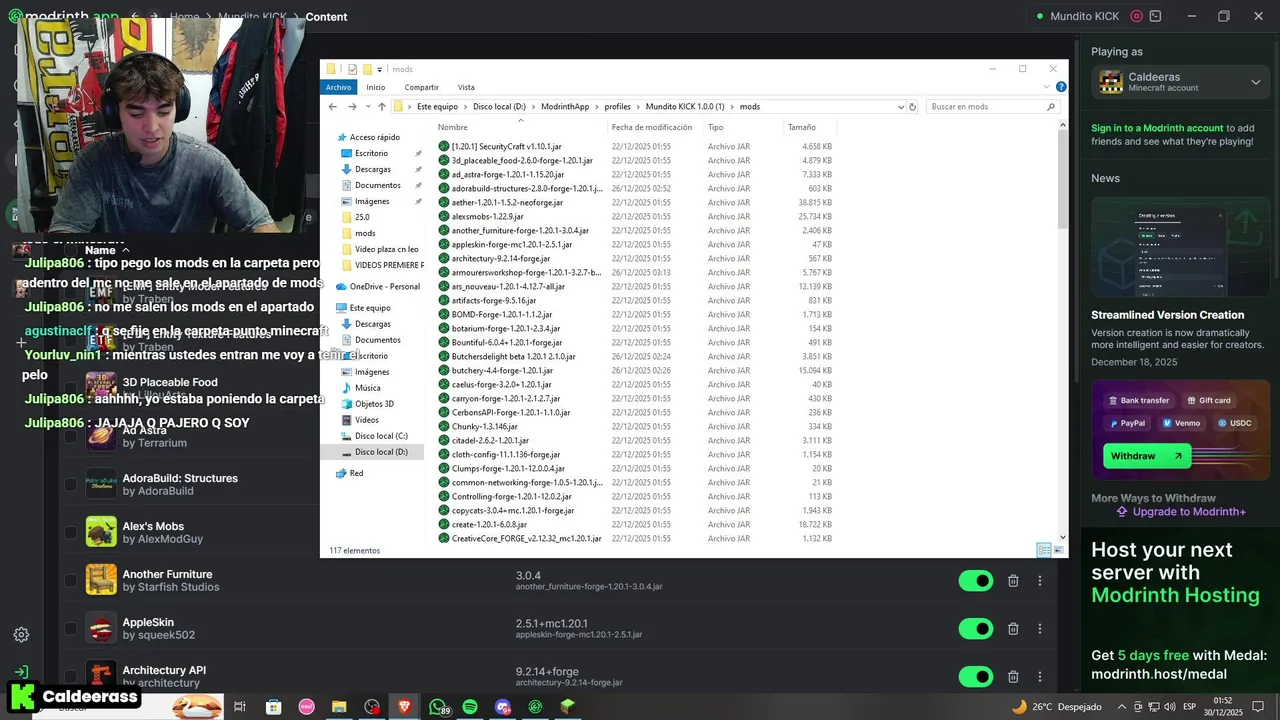Open File Explorer taskbar icon

tap(339, 707)
